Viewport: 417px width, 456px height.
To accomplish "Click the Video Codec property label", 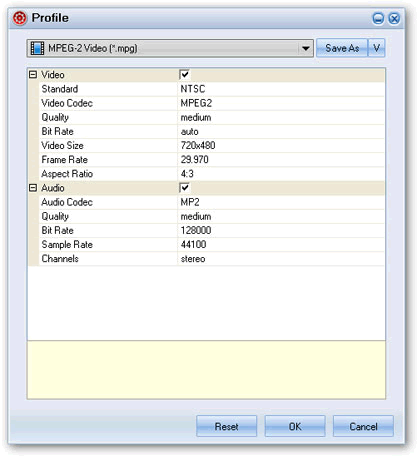I will (x=67, y=103).
